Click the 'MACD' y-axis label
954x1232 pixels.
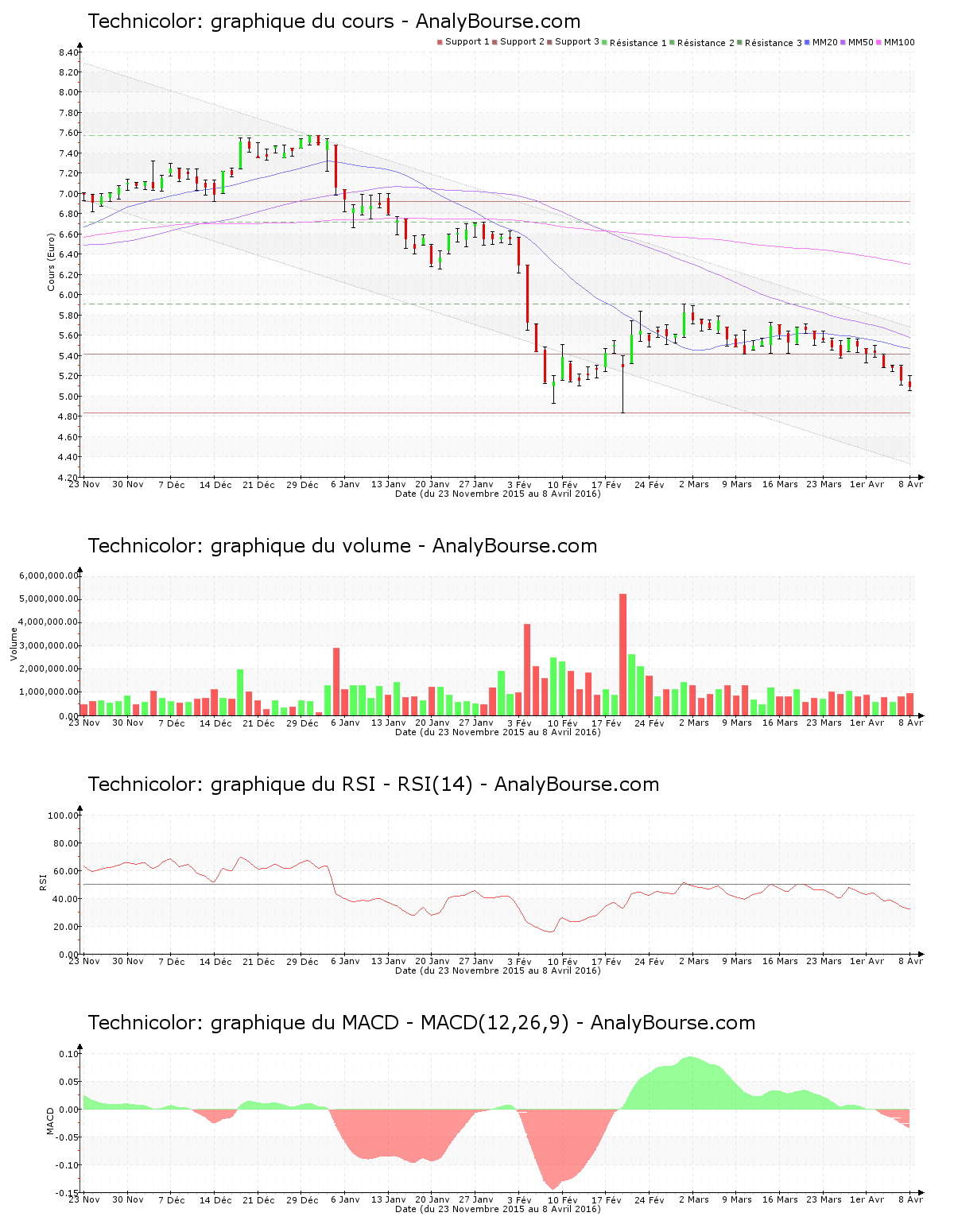click(x=51, y=1121)
